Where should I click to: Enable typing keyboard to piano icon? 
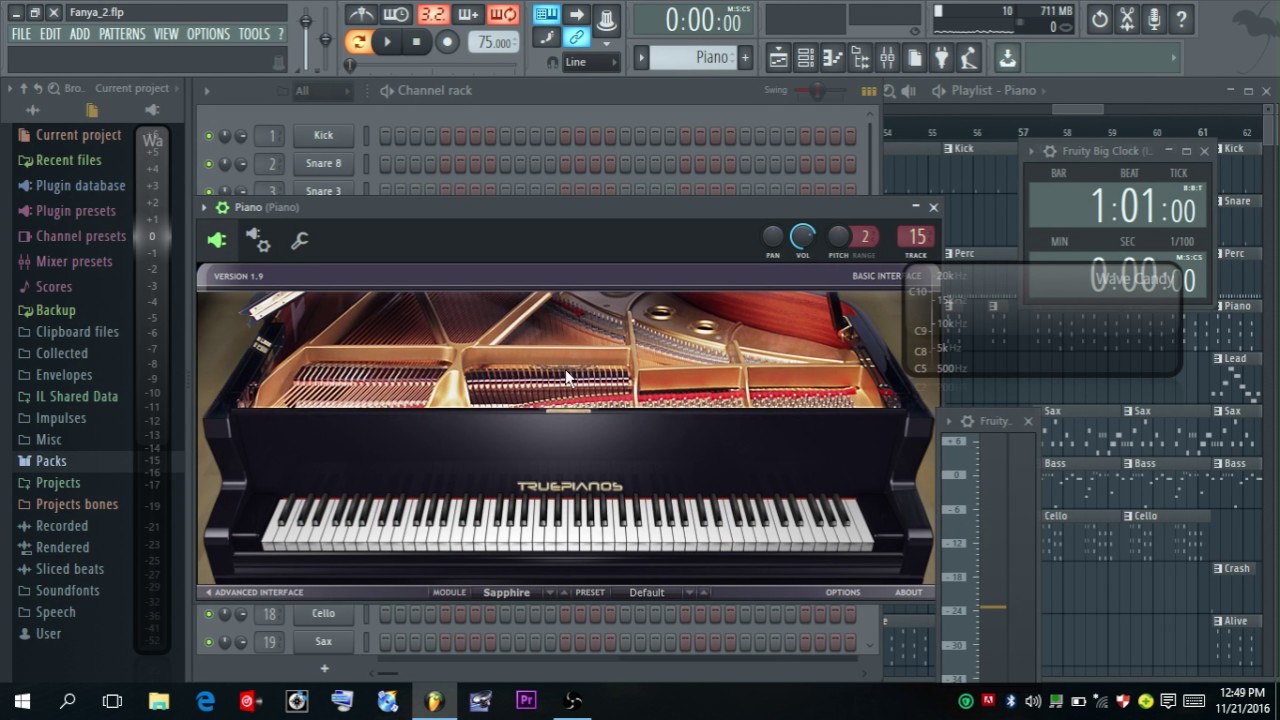(x=546, y=14)
